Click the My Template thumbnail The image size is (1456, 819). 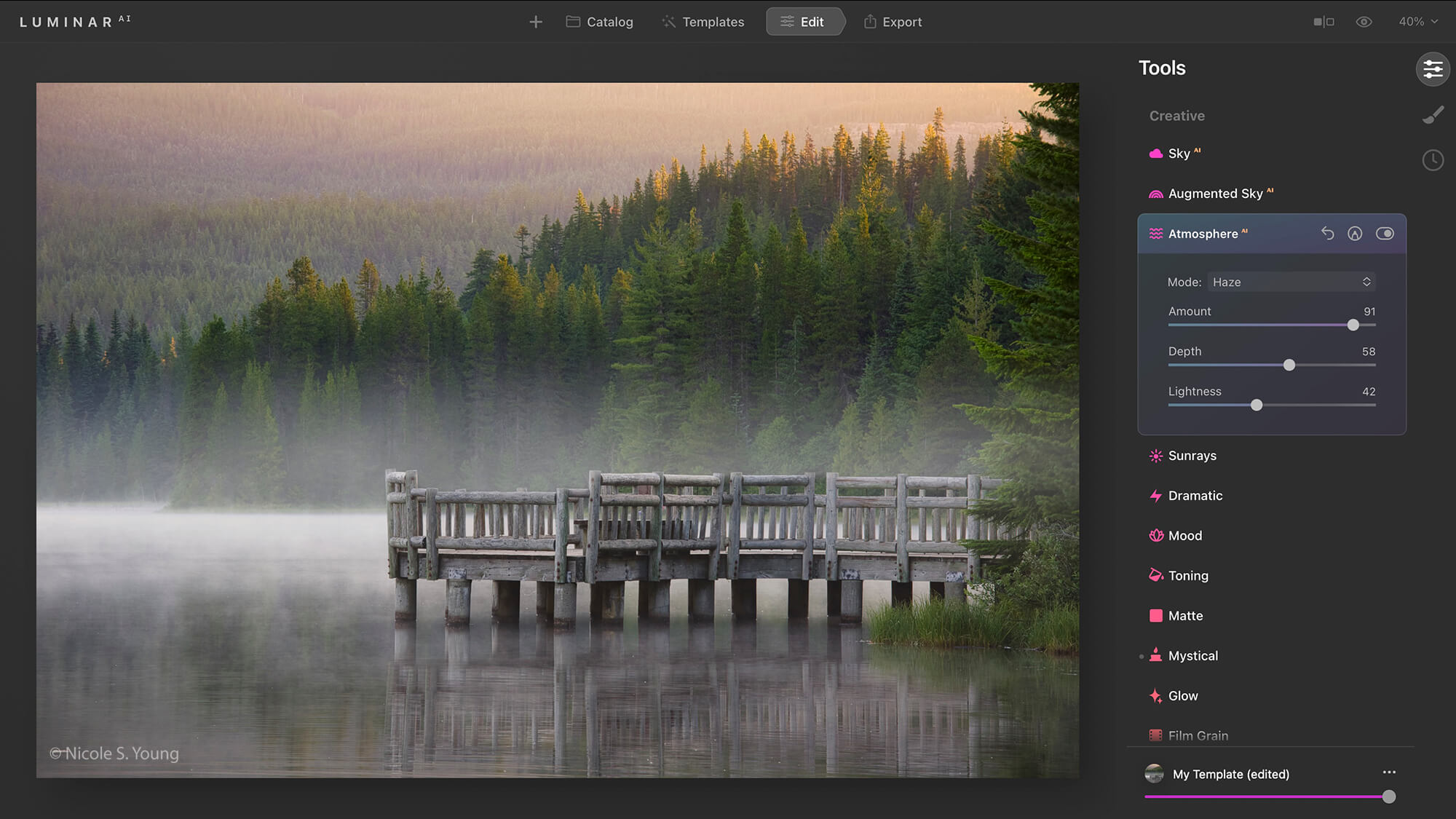point(1155,773)
